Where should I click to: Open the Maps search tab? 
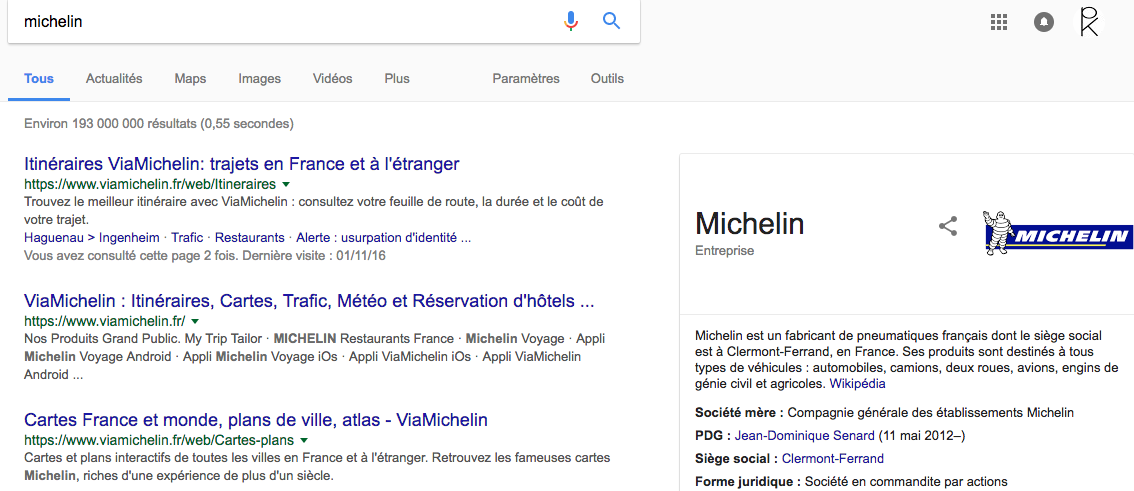(x=190, y=79)
